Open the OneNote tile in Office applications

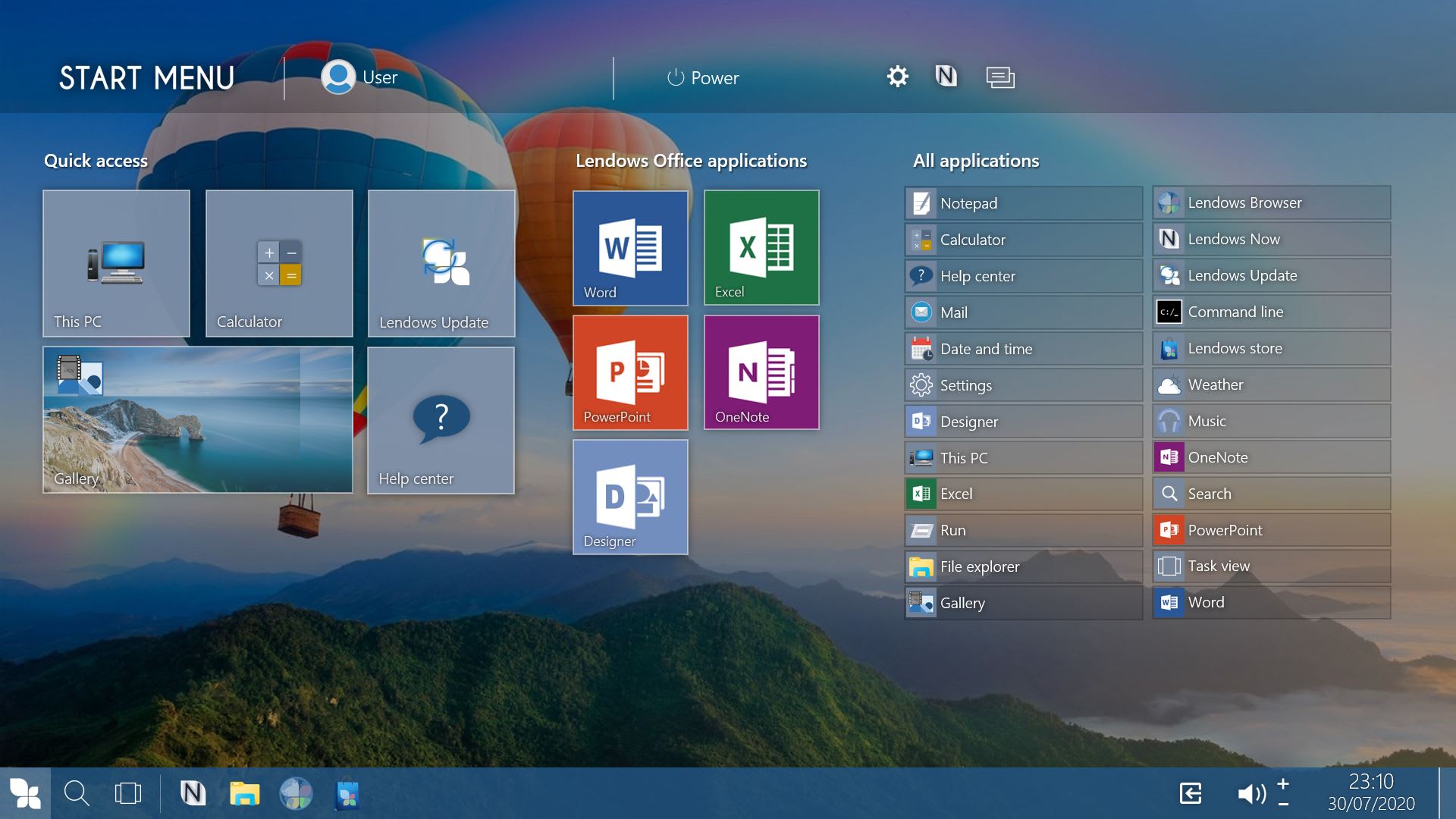tap(761, 372)
